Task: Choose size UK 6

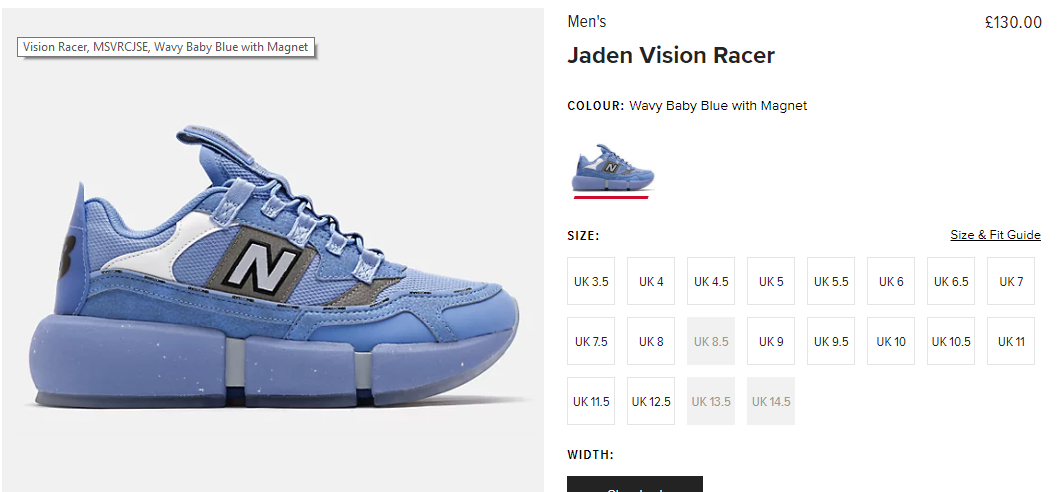Action: click(891, 281)
